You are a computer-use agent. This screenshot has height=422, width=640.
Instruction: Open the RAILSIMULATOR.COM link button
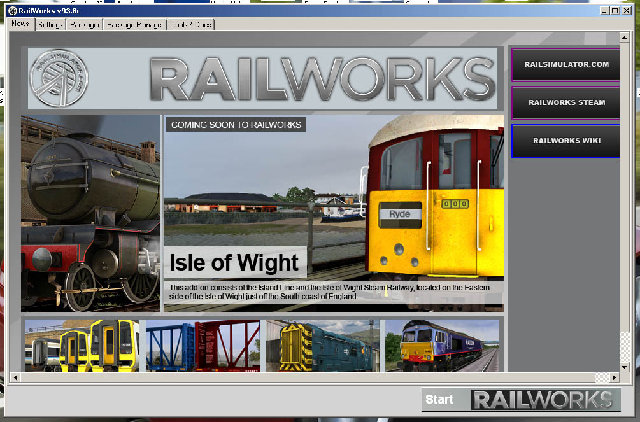tap(566, 65)
